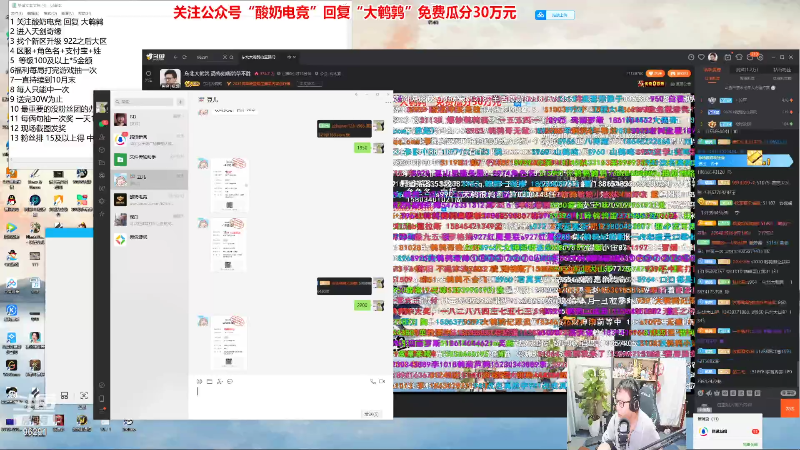Open the second received receipt image in chat

[x=229, y=244]
